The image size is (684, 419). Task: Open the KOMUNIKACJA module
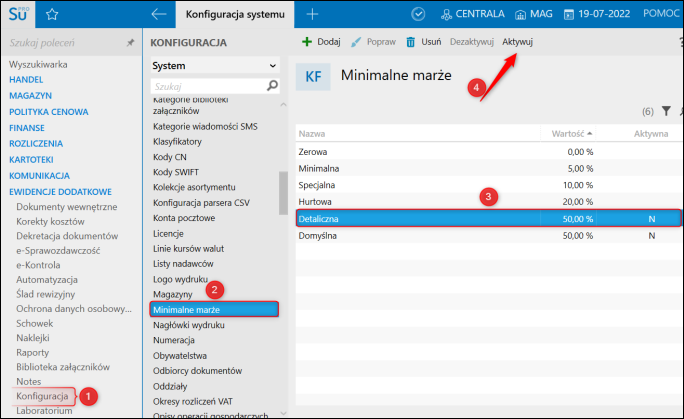click(x=40, y=176)
